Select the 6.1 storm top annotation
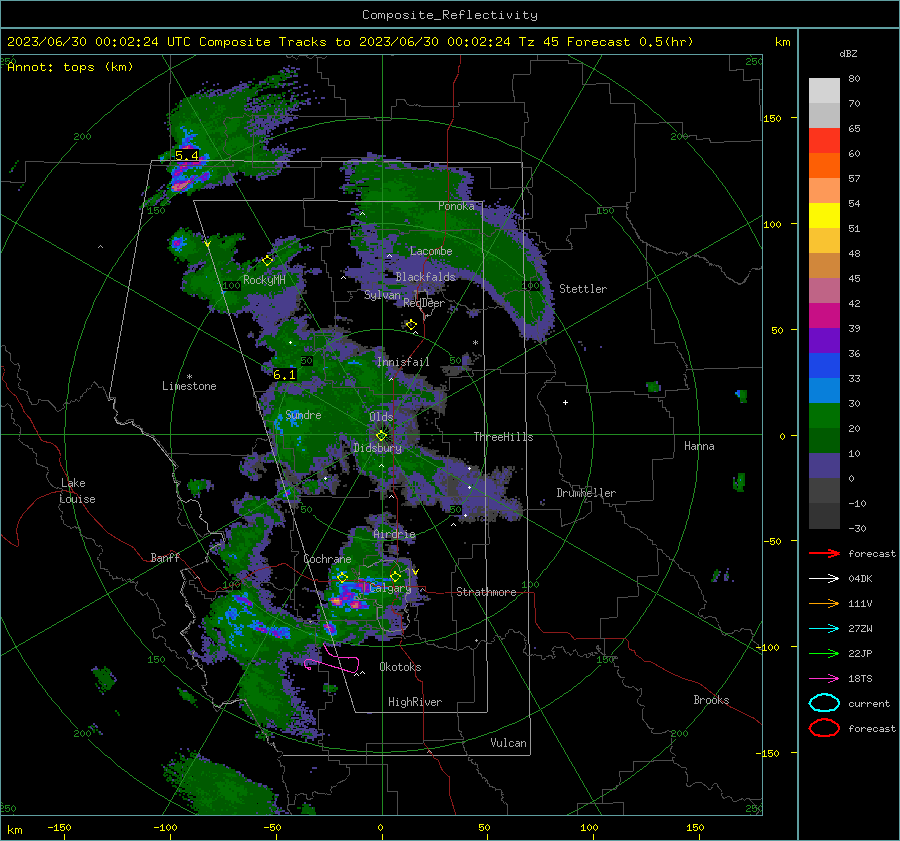Viewport: 900px width, 841px height. (284, 375)
